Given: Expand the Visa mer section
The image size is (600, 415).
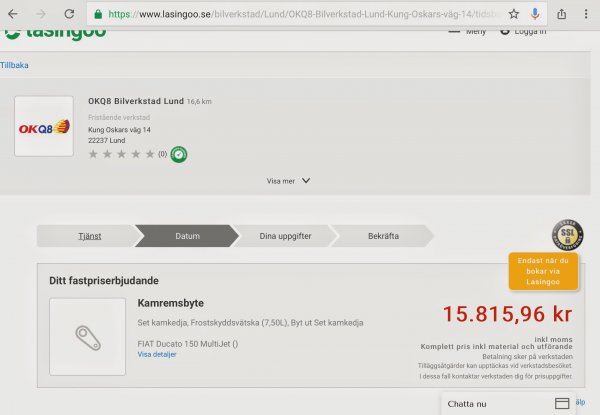Looking at the screenshot, I should (x=288, y=181).
